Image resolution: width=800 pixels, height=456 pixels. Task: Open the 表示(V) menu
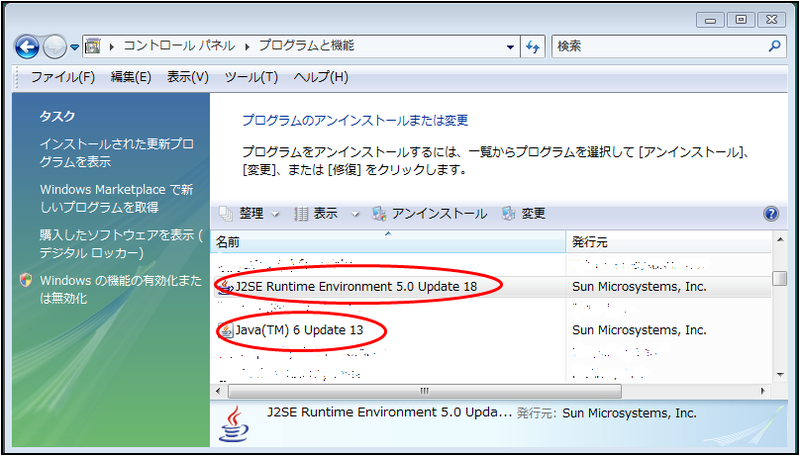click(x=188, y=78)
